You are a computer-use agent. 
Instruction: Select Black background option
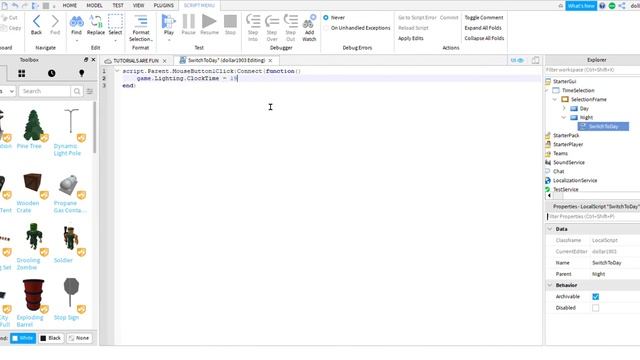51,338
